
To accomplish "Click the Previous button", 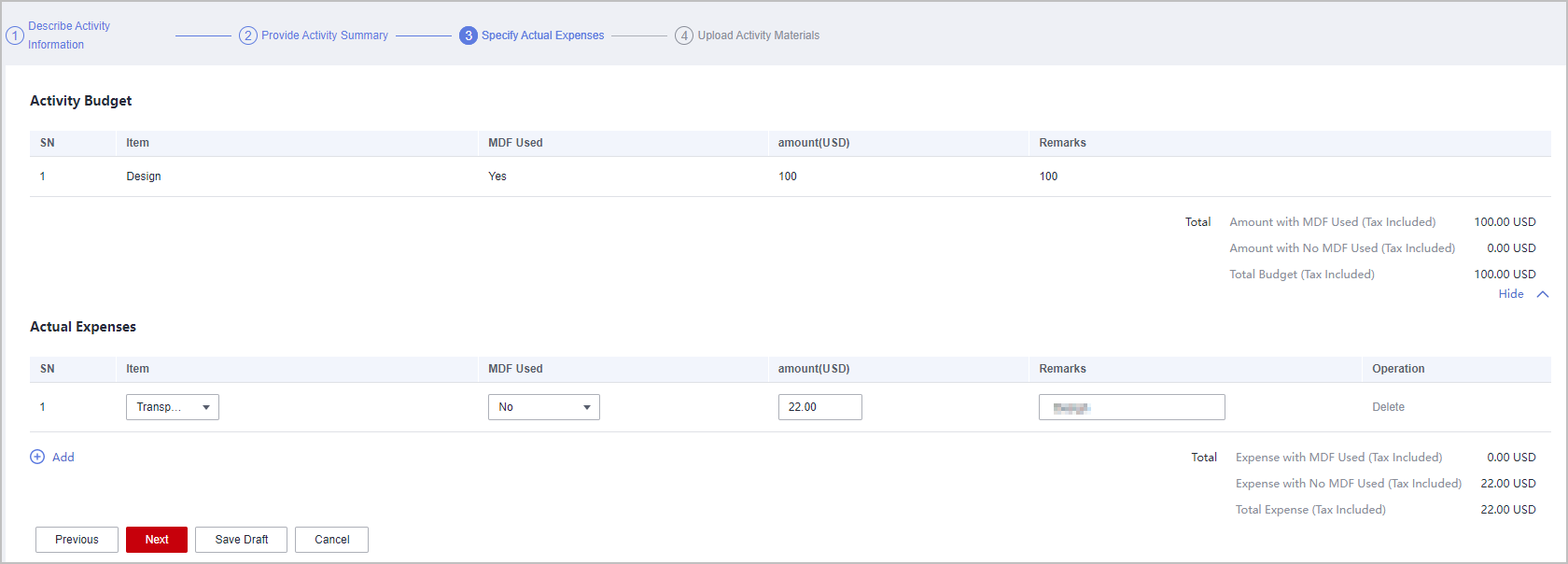I will [x=77, y=540].
